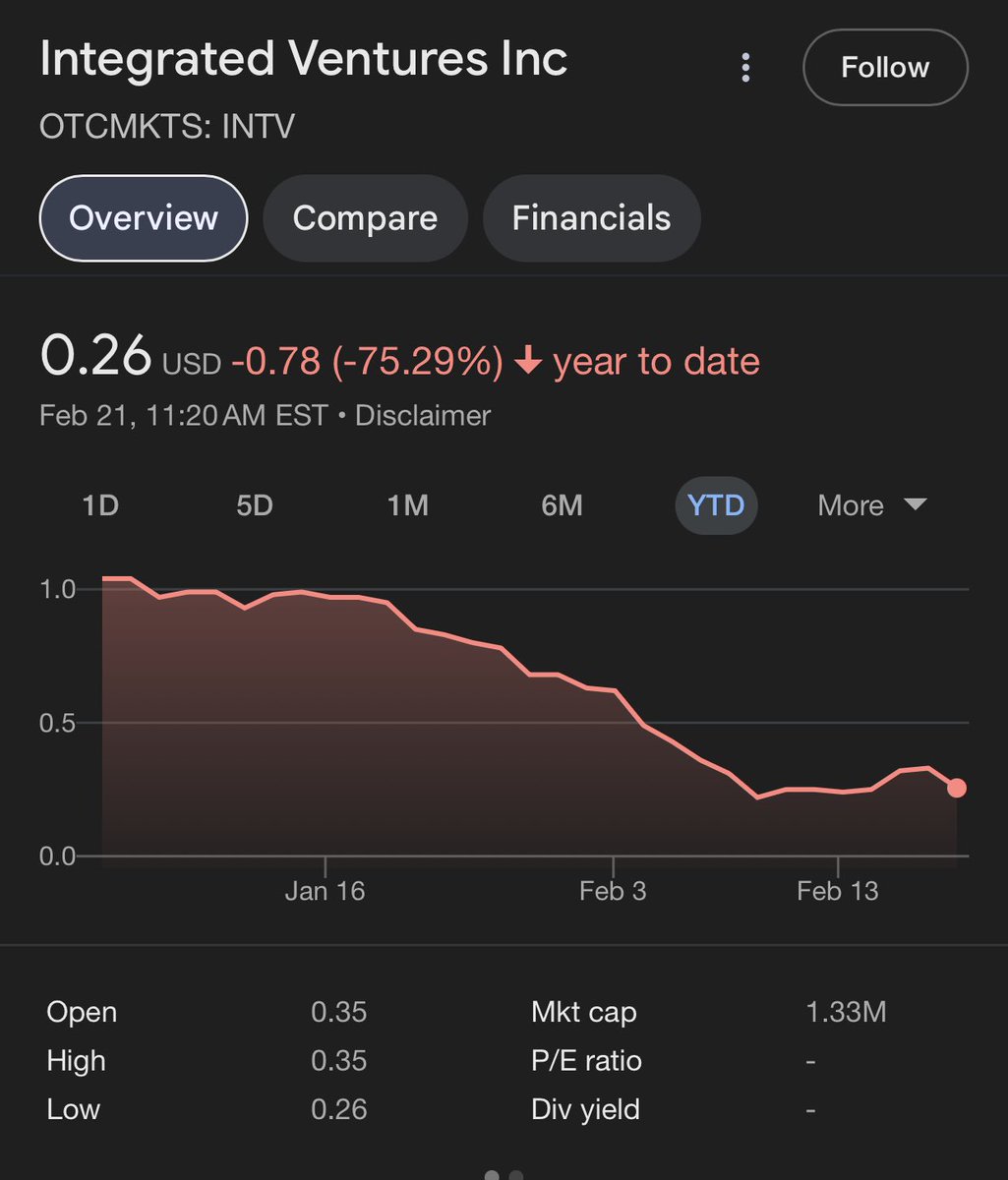This screenshot has height=1180, width=1008.
Task: Click the Div yield label
Action: (585, 1109)
